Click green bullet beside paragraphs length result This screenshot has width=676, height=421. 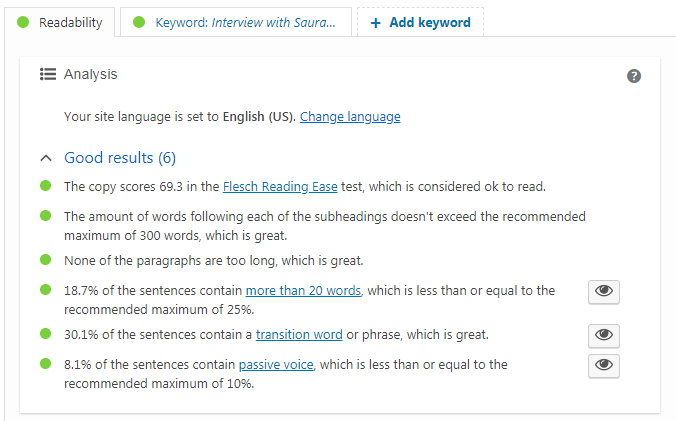tap(45, 260)
